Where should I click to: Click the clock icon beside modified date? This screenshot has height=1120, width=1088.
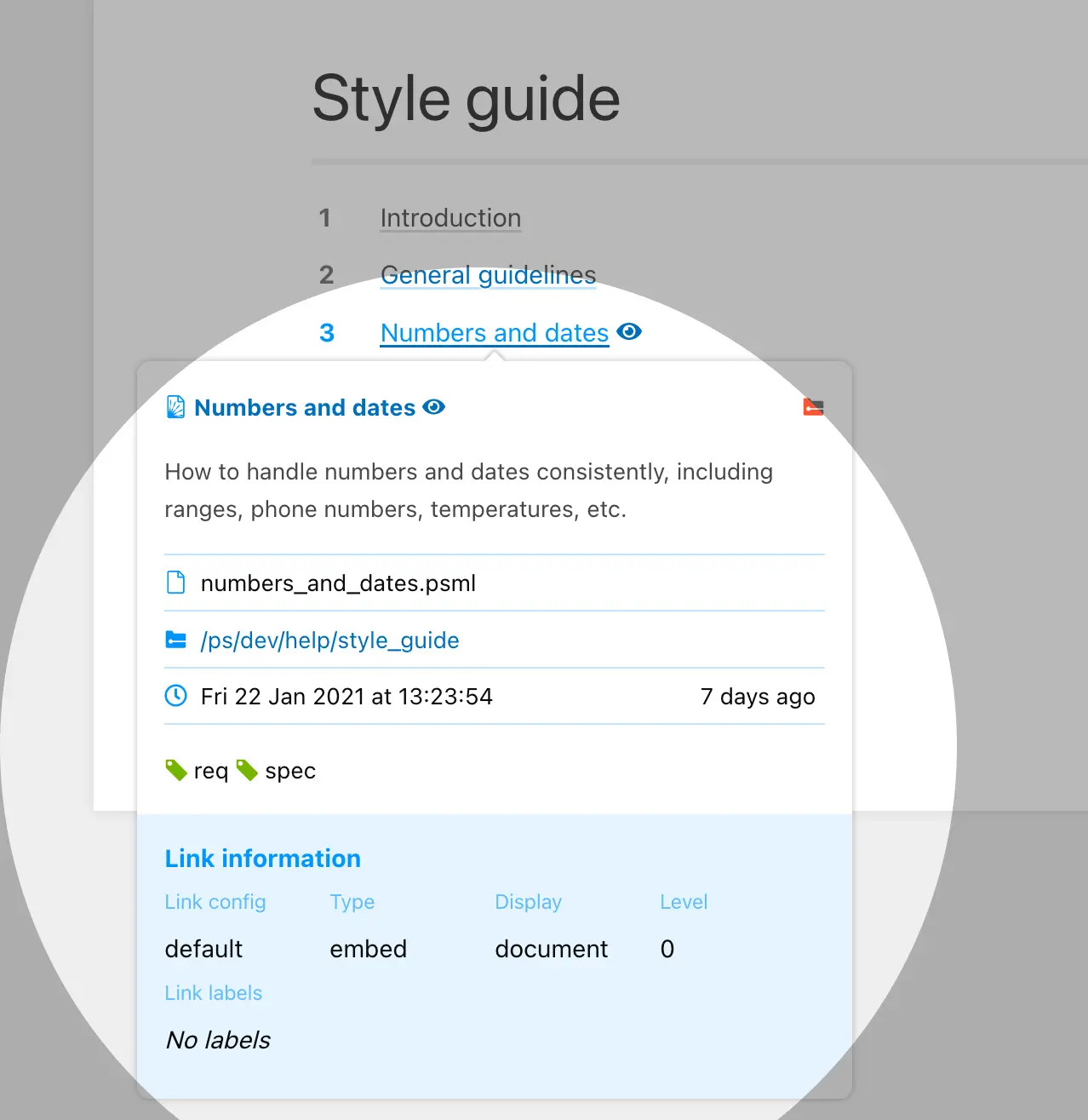(x=175, y=696)
